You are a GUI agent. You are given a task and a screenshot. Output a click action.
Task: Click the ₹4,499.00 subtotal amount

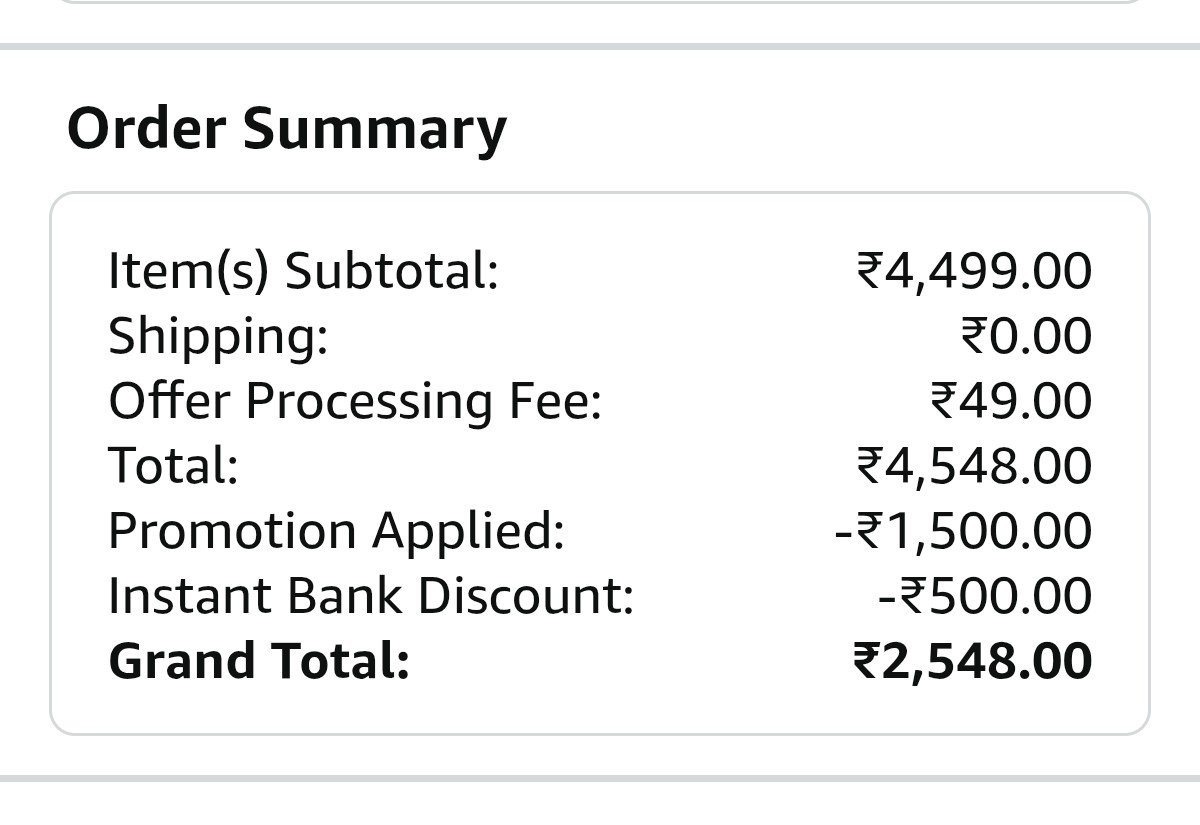point(974,270)
